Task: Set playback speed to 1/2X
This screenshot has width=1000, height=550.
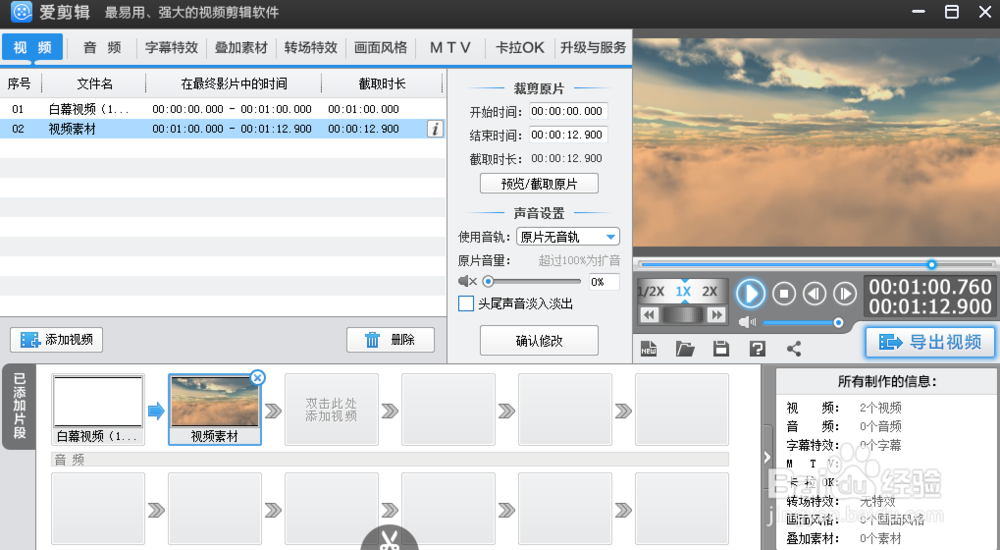Action: (x=651, y=292)
